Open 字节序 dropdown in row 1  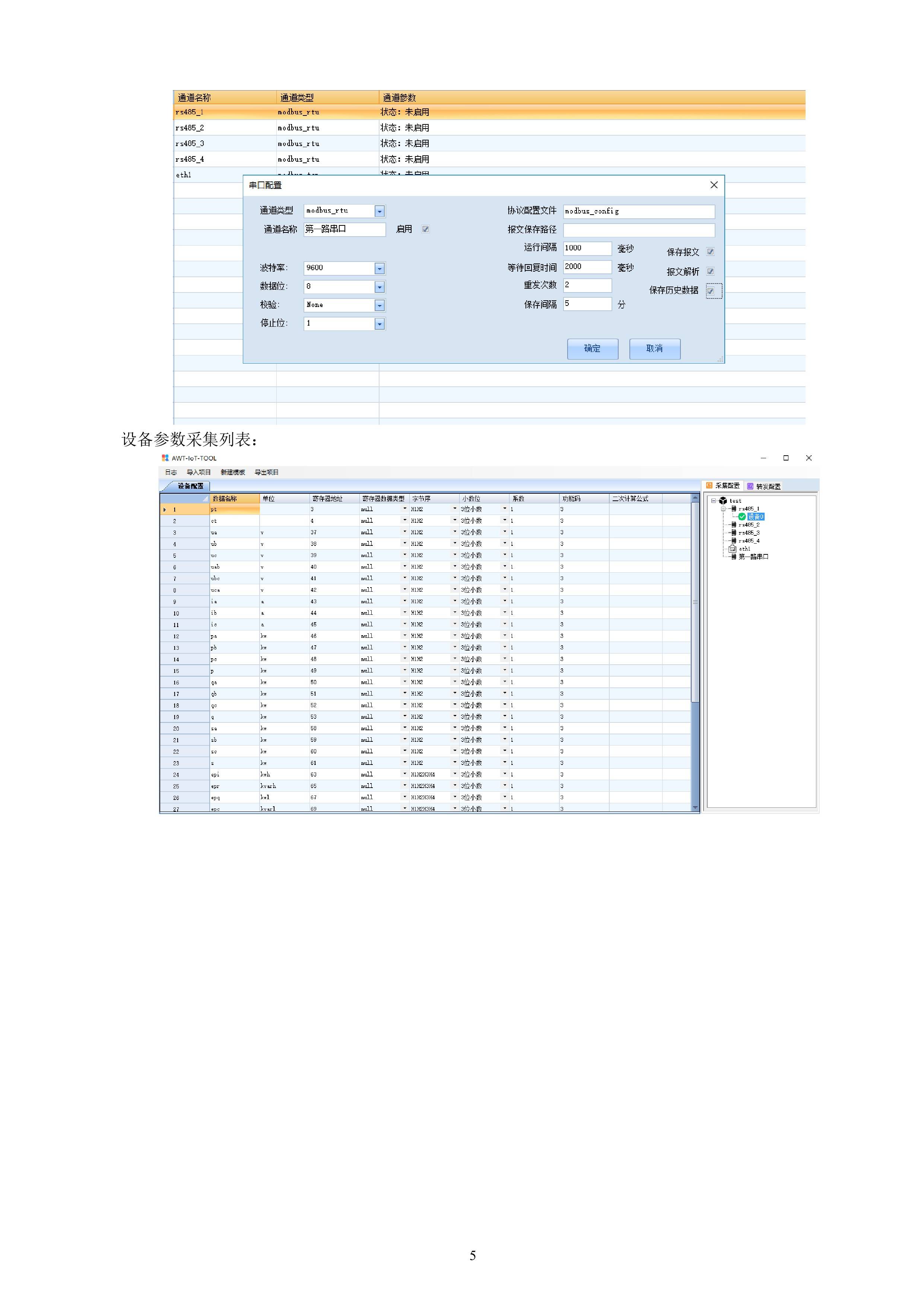click(455, 509)
